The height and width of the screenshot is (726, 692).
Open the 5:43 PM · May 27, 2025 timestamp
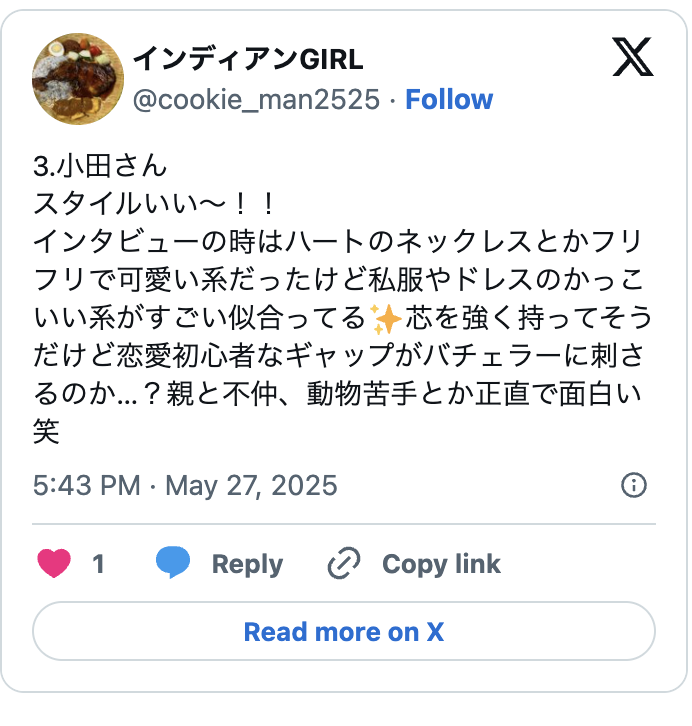coord(185,486)
